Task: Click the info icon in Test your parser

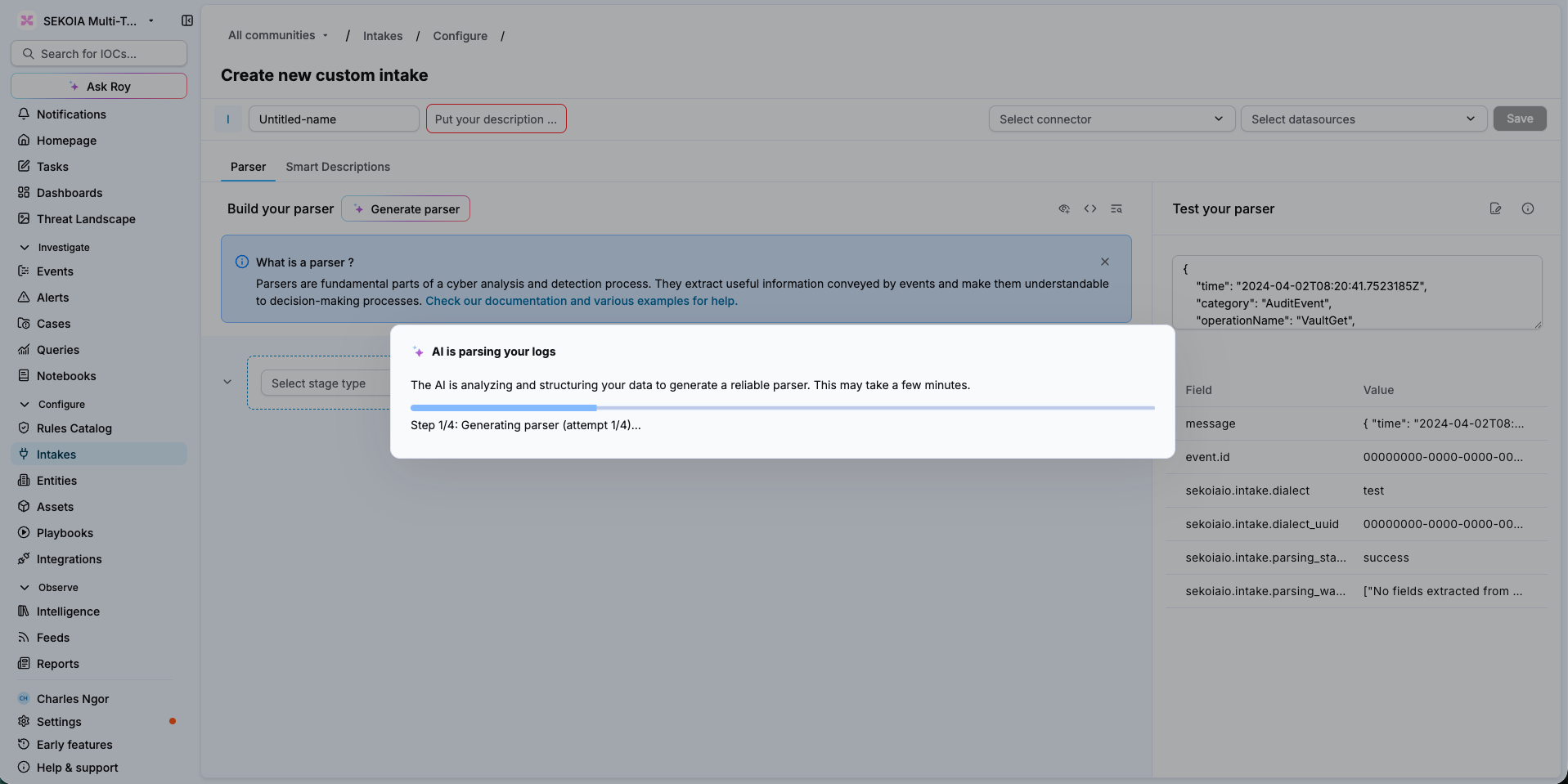Action: pos(1528,208)
